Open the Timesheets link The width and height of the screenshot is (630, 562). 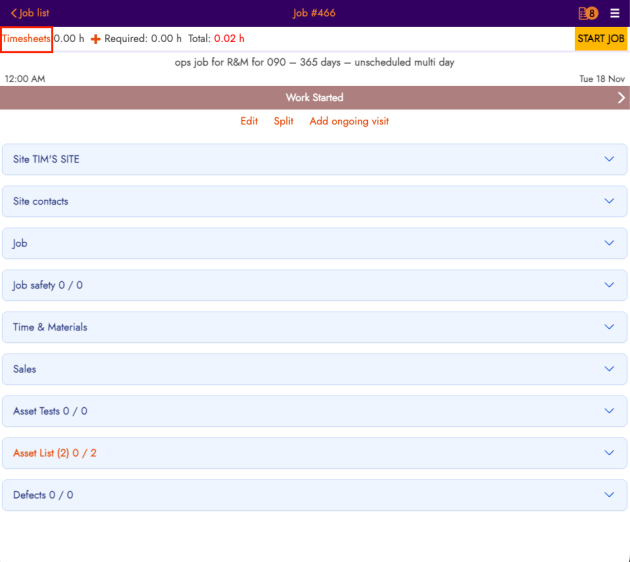26,39
